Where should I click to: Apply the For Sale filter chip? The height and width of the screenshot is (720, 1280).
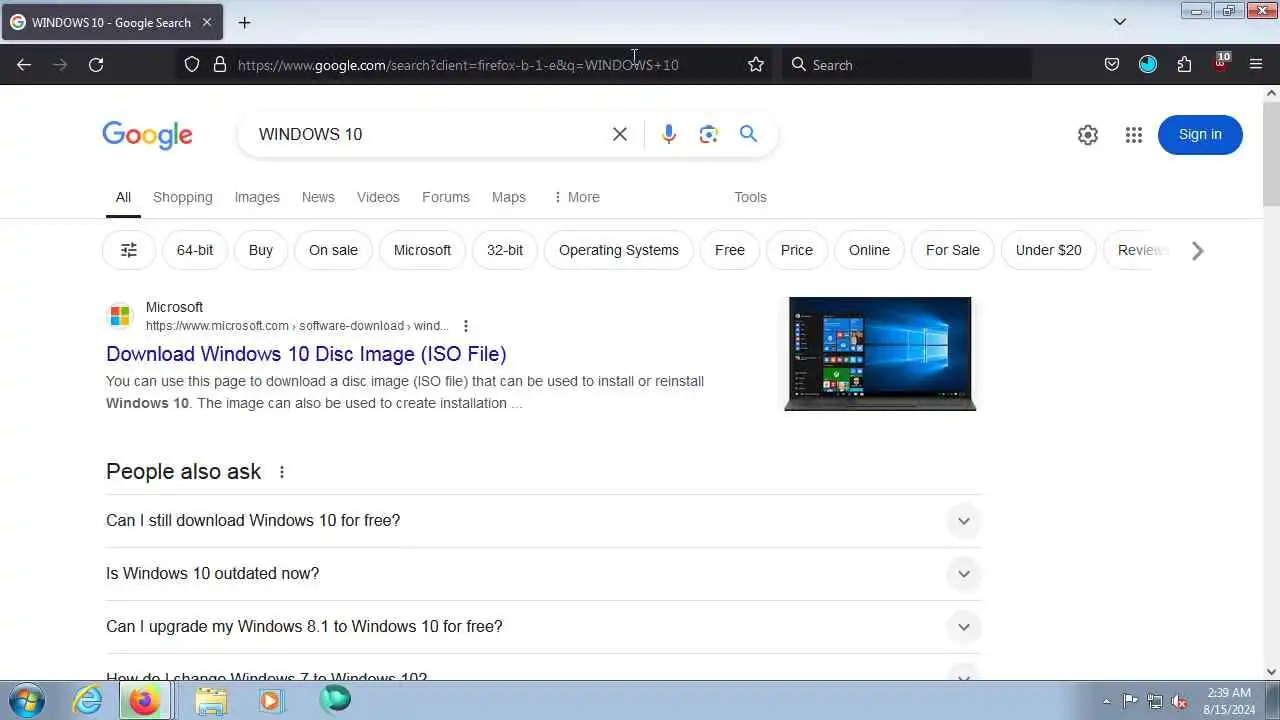953,250
